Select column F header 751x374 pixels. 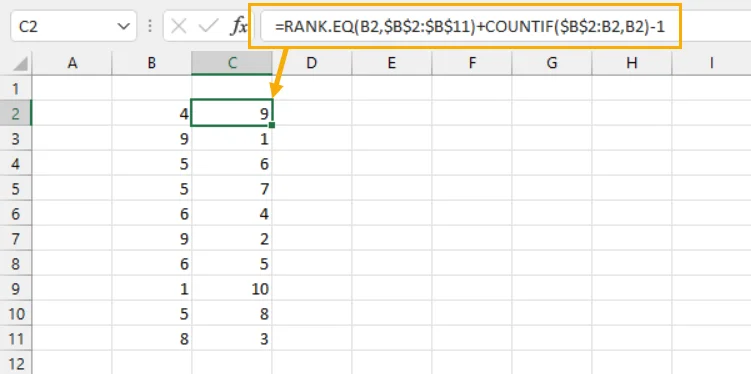click(472, 63)
